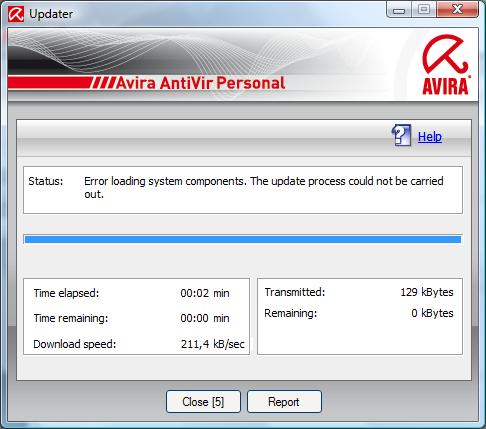
Task: Click the Avira logo in the banner
Action: [446, 65]
